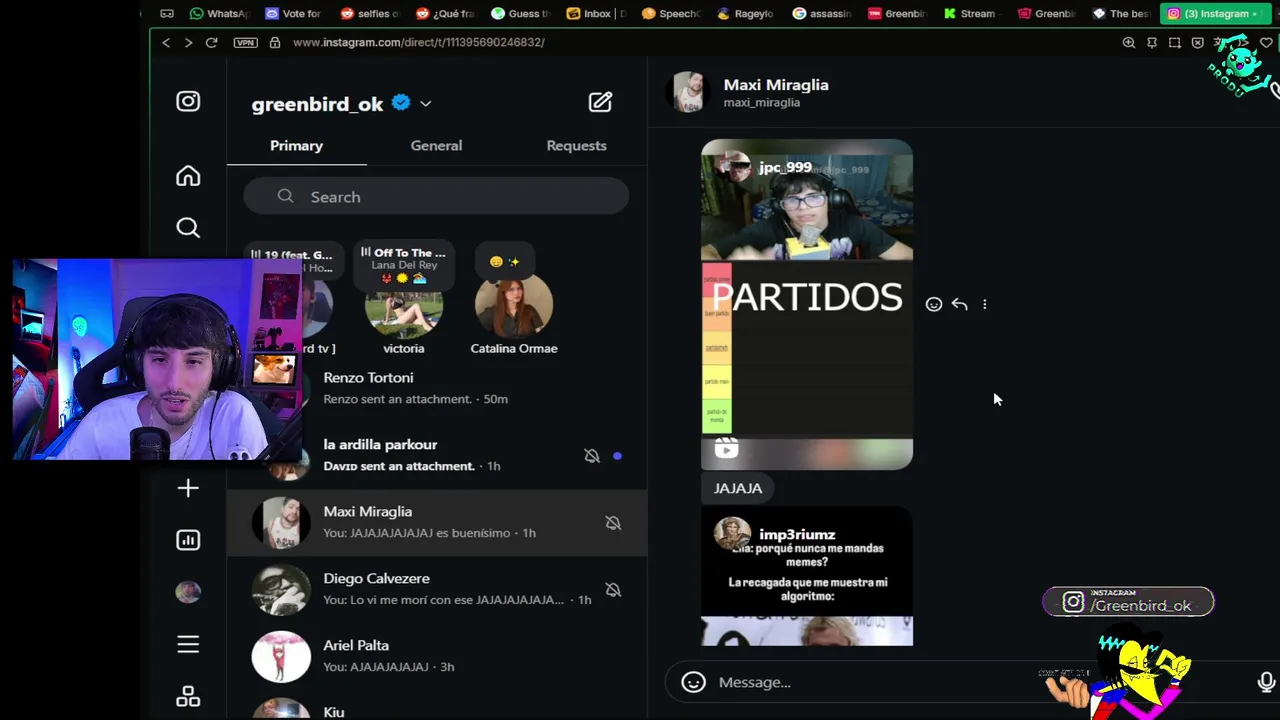Open the dashboard chart icon in the sidebar
1280x720 pixels.
point(188,540)
